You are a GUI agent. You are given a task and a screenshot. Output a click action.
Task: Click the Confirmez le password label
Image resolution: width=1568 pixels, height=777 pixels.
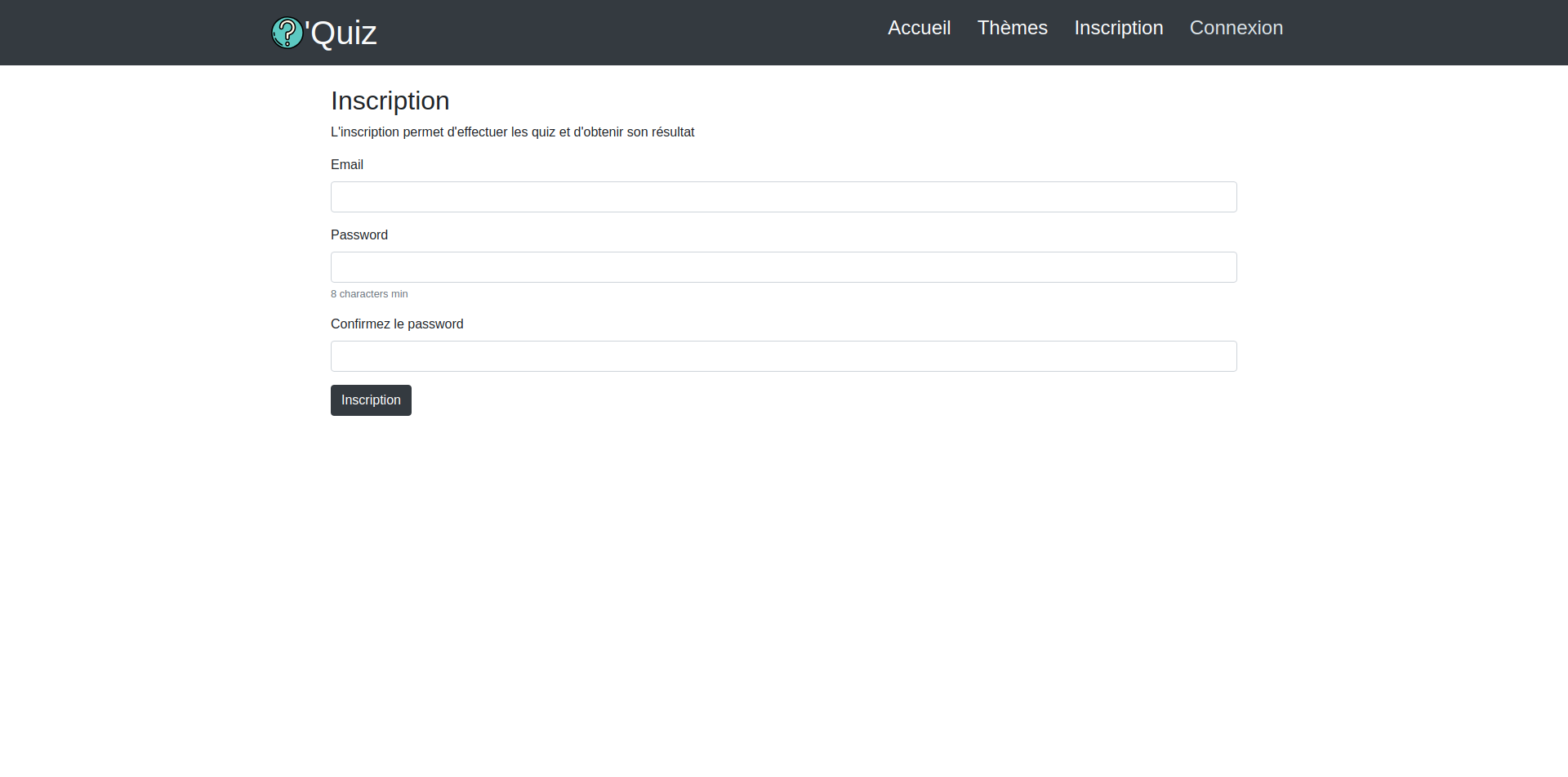(397, 324)
